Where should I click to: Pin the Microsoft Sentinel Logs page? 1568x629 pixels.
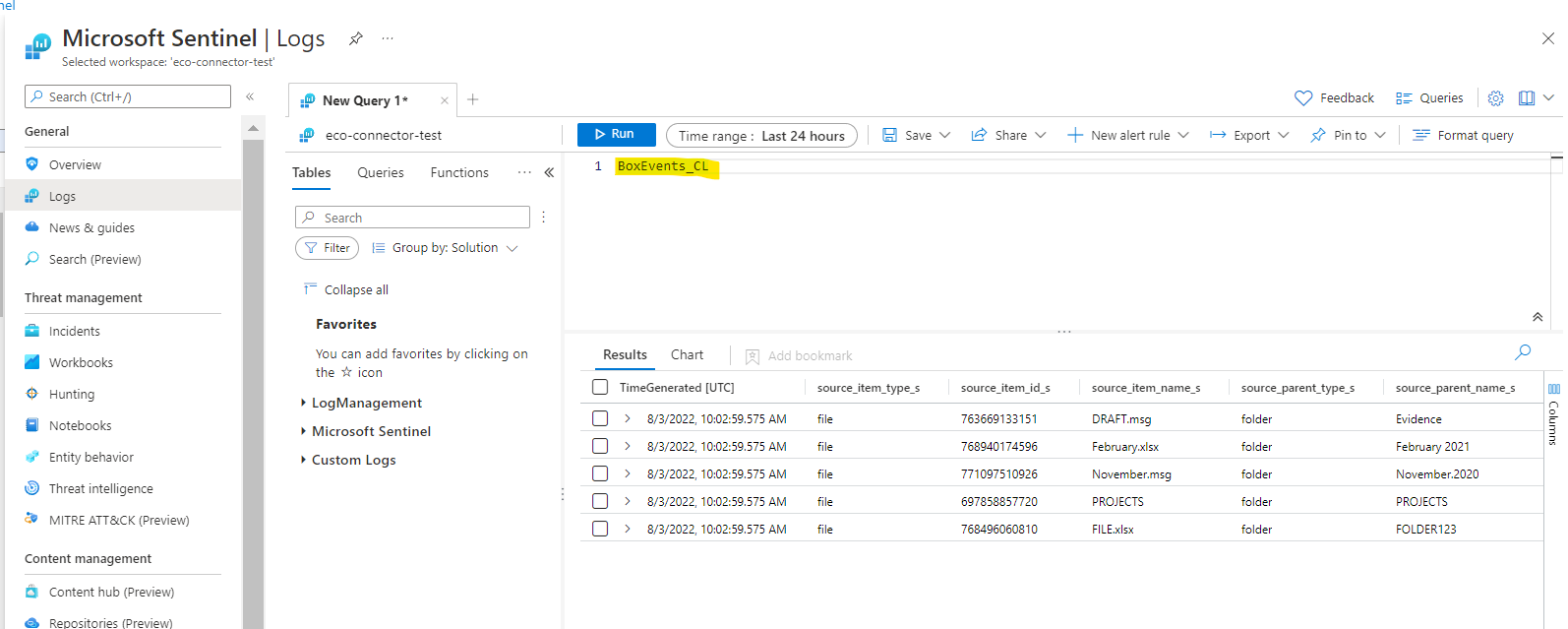pos(356,38)
